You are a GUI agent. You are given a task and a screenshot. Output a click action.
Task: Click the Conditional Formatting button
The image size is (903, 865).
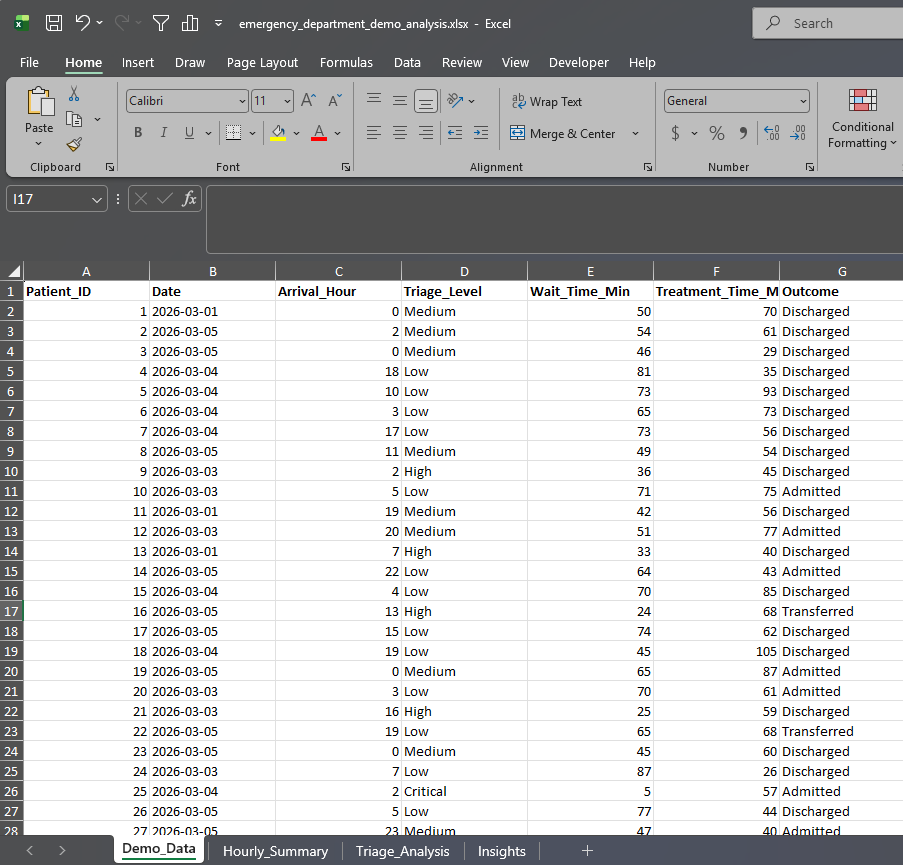coord(862,120)
